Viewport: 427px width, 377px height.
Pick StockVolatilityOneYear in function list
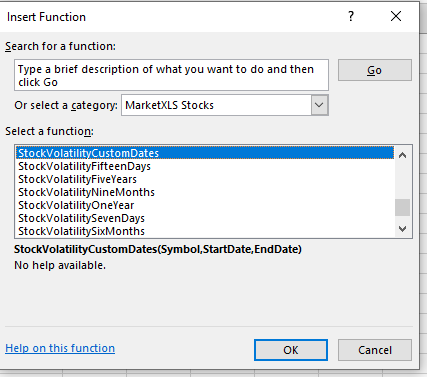pos(205,205)
